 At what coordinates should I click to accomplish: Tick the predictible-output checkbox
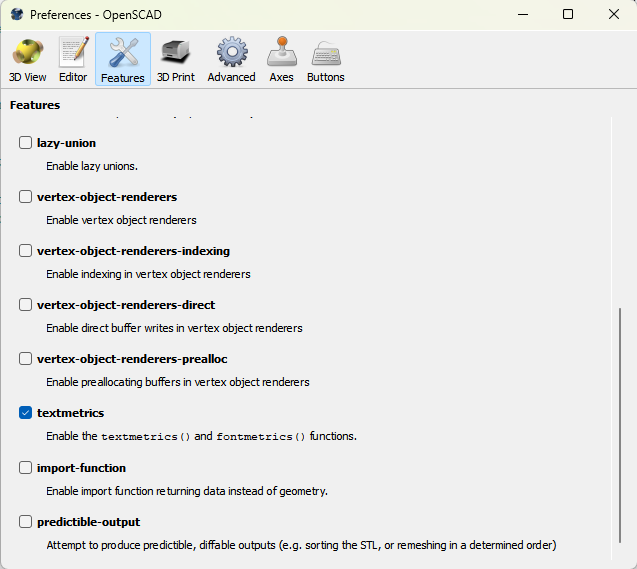coord(25,521)
